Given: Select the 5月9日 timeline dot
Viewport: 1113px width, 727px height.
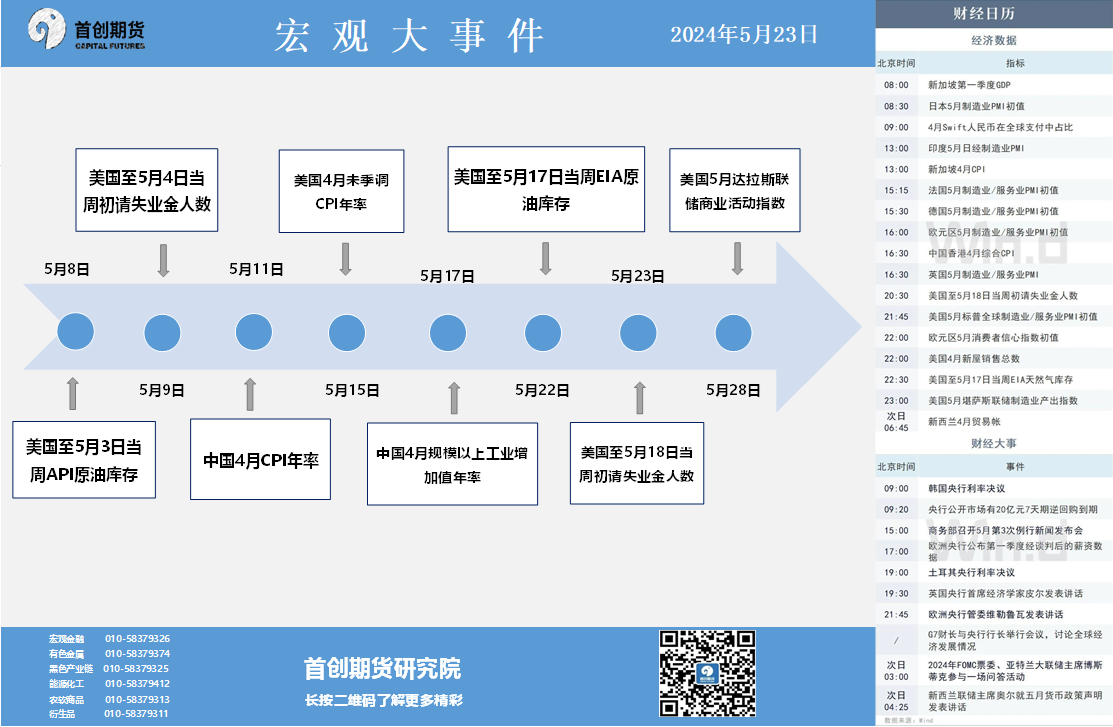Looking at the screenshot, I should (163, 332).
